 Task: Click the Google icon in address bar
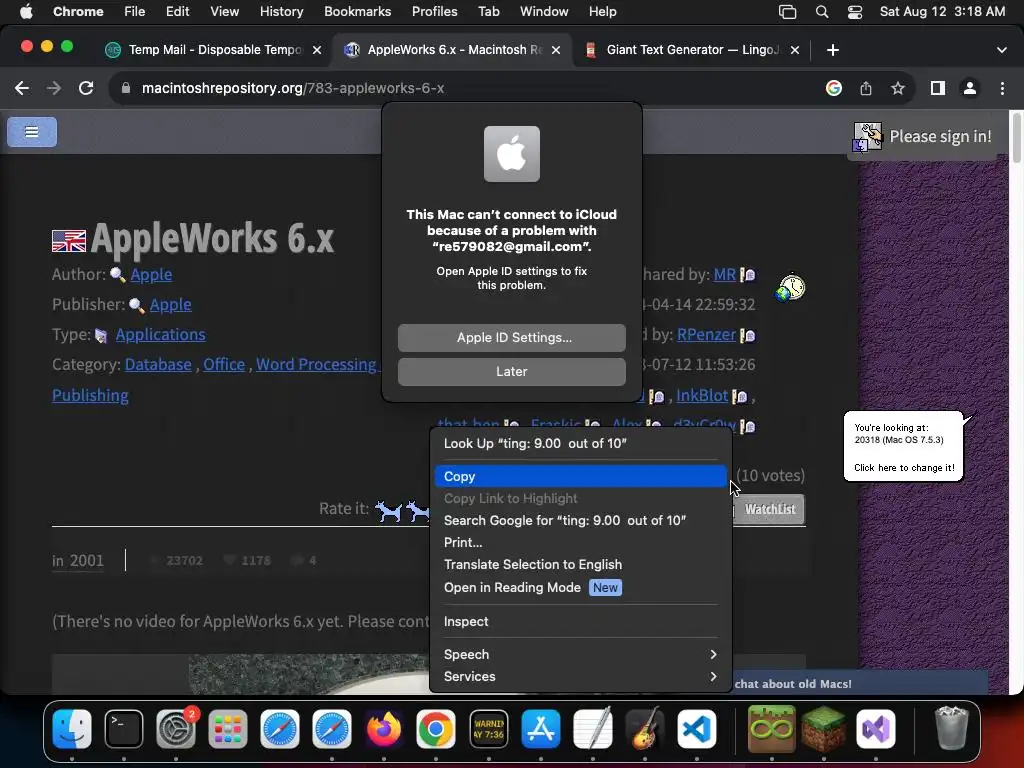click(x=834, y=88)
